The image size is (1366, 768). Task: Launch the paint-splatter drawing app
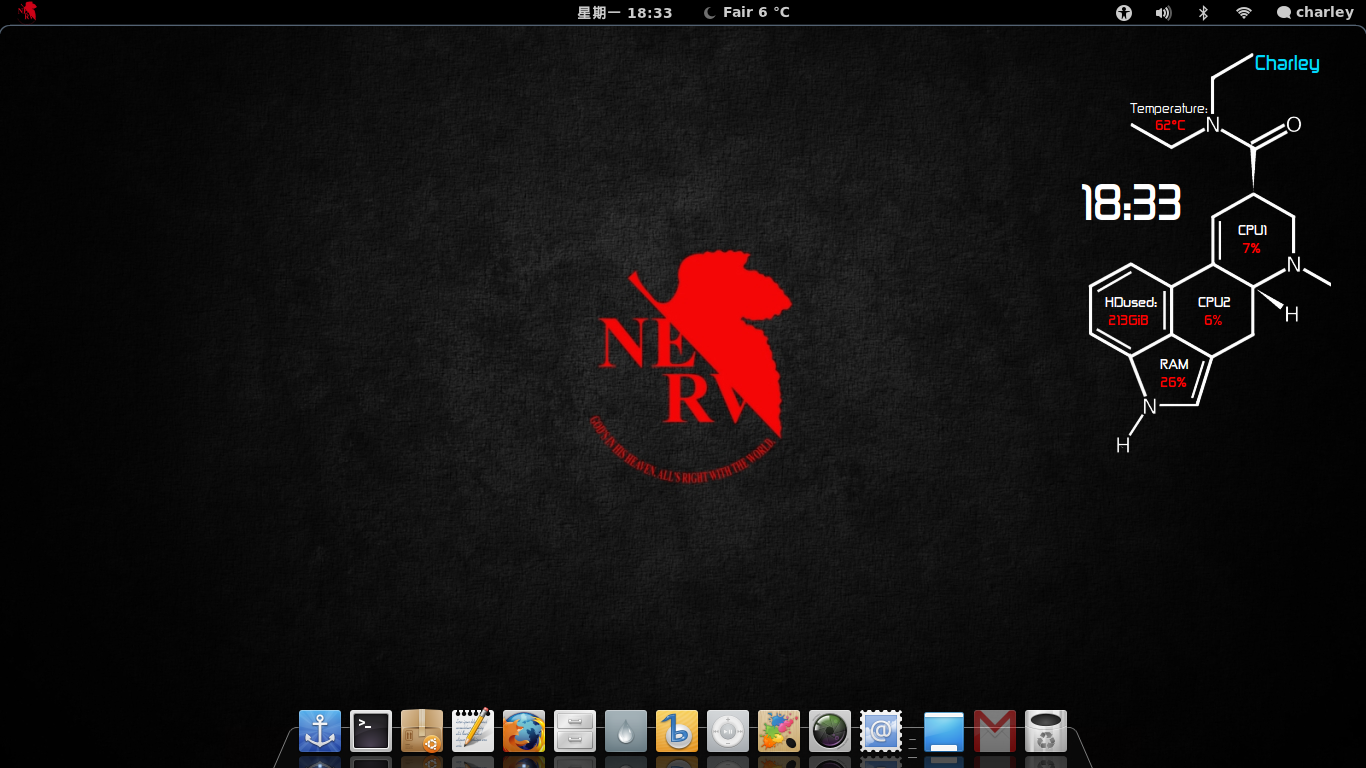(x=779, y=731)
